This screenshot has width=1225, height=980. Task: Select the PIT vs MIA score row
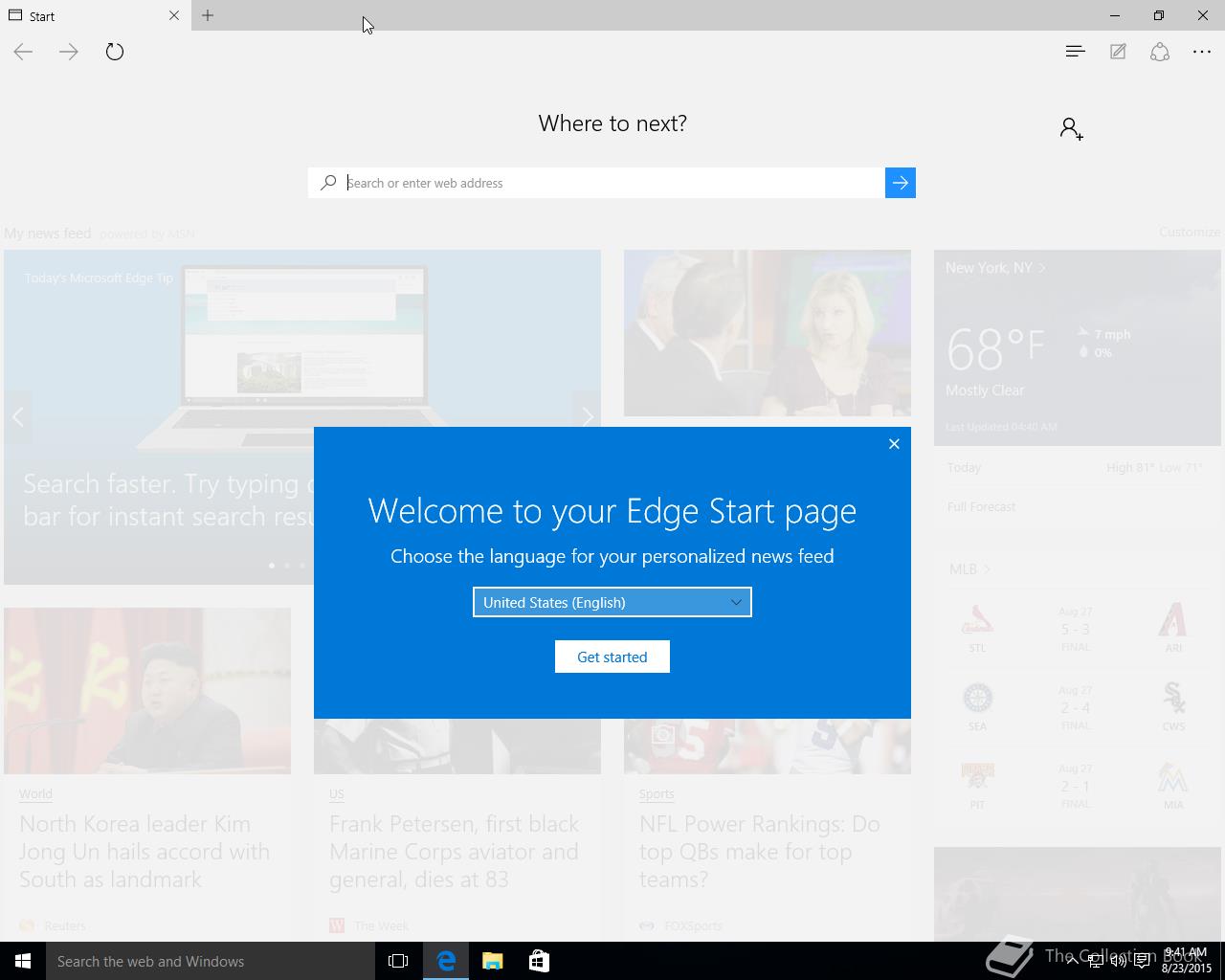tap(1076, 786)
